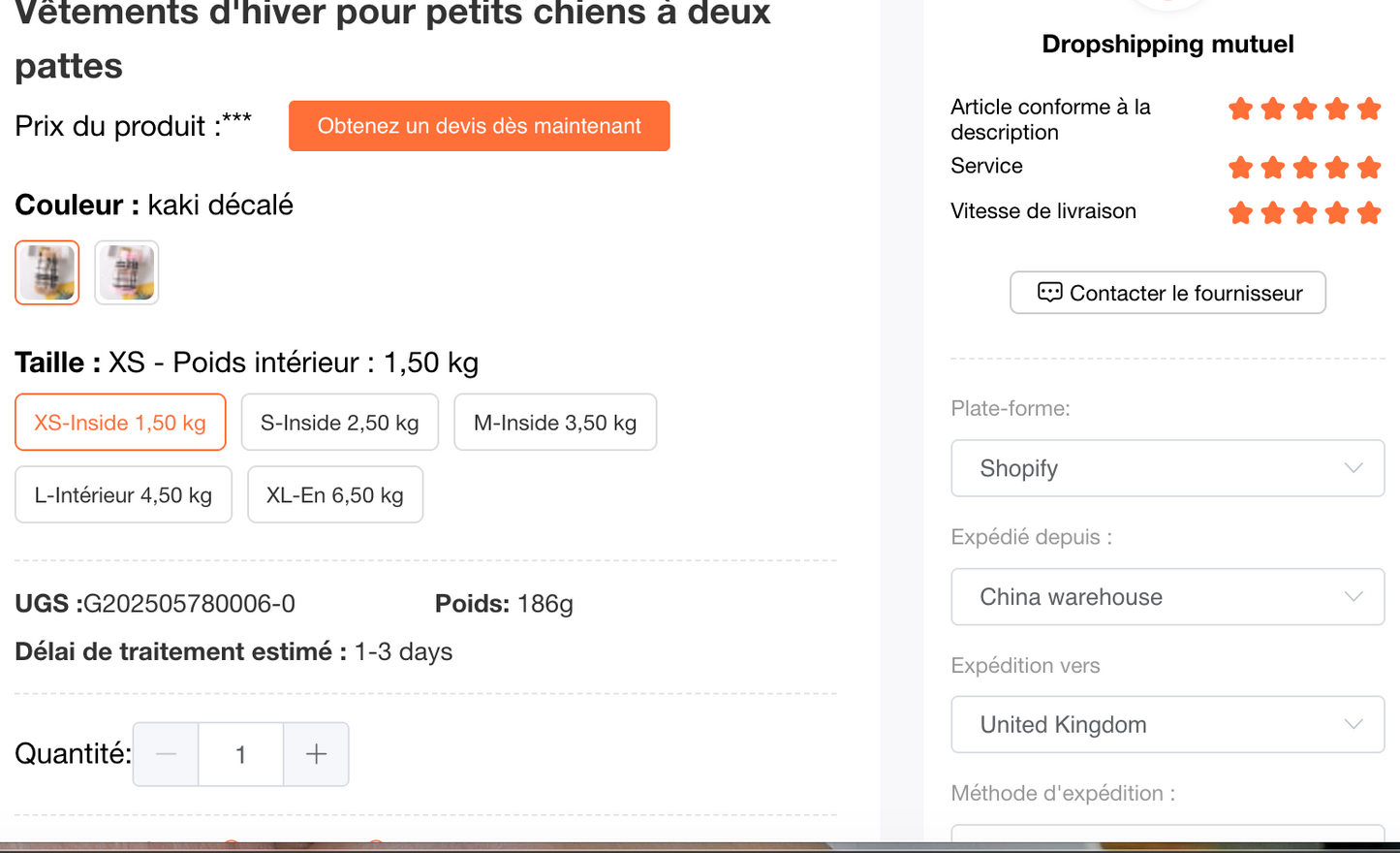The width and height of the screenshot is (1400, 853).
Task: Click the last star of 'Article conforme' rating
Action: 1369,109
